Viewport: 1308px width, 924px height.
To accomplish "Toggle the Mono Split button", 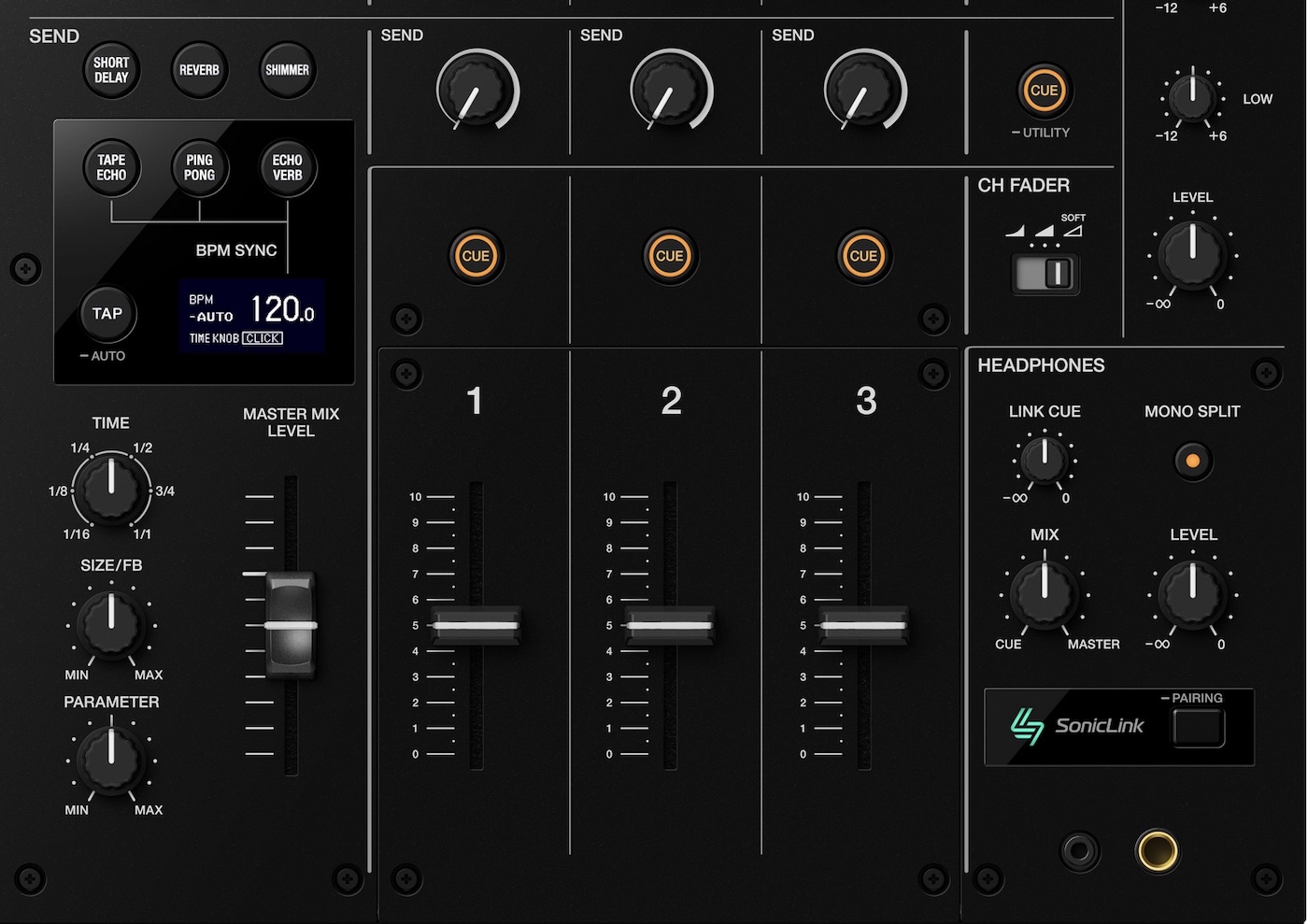I will pyautogui.click(x=1192, y=461).
